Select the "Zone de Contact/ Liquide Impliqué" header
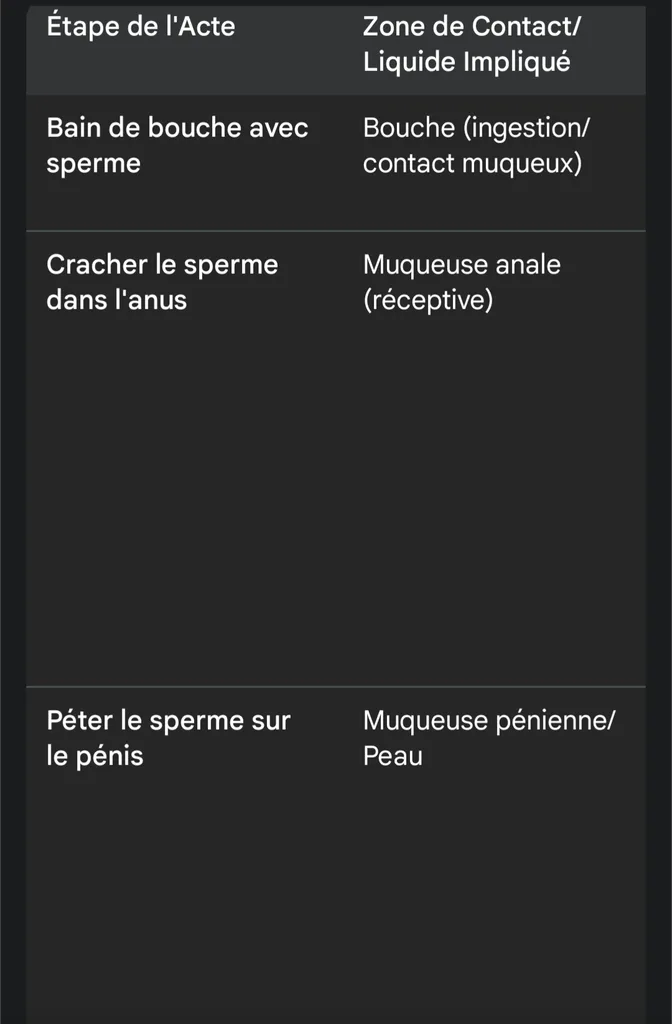This screenshot has height=1024, width=672. 472,44
